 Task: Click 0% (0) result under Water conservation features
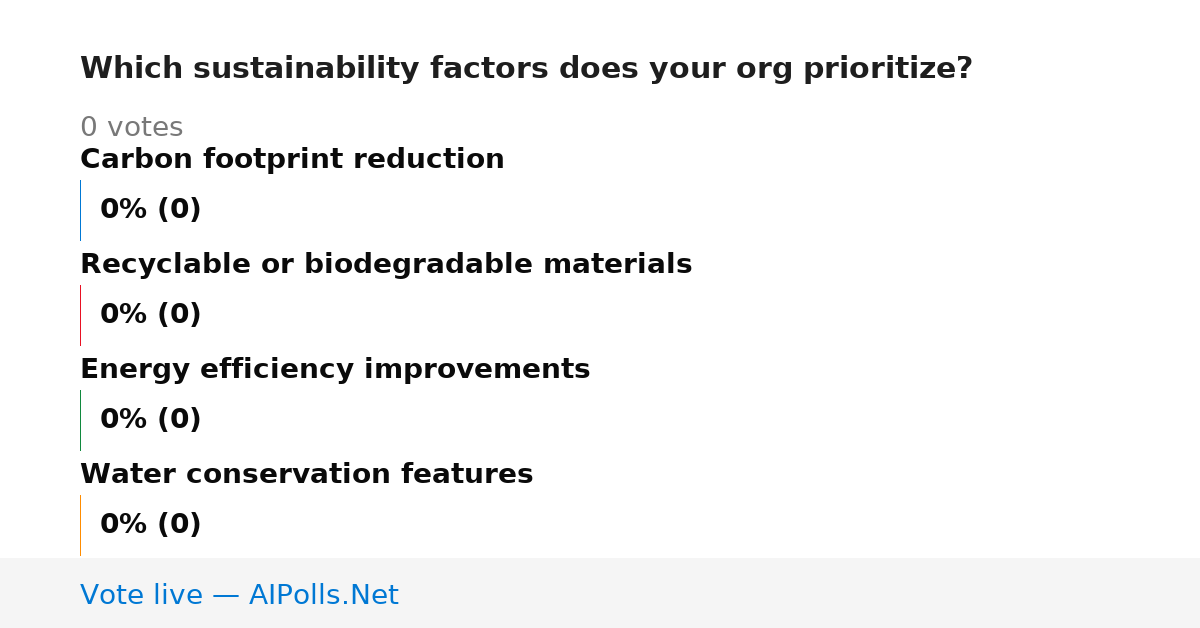tap(150, 525)
